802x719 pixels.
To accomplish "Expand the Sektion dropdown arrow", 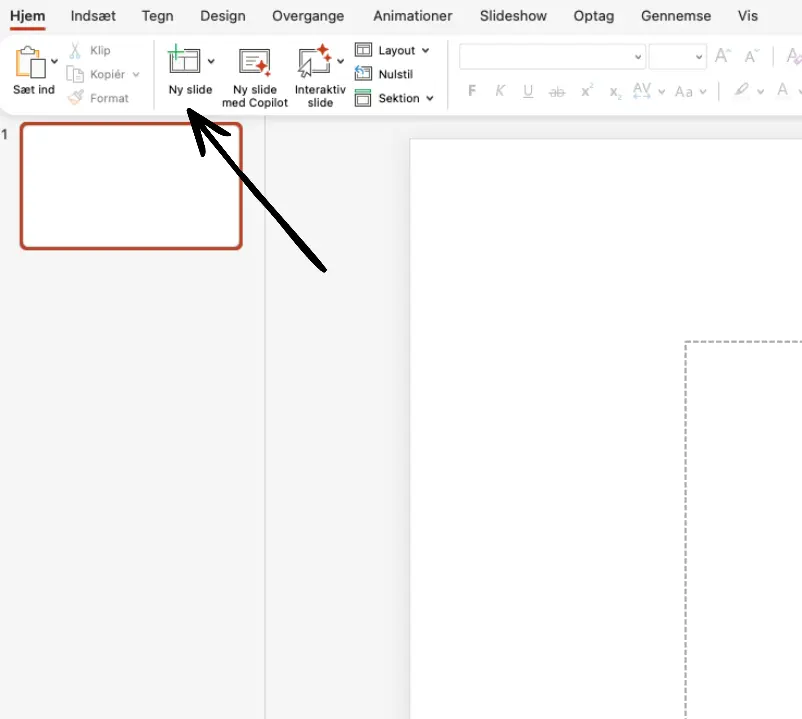I will [x=430, y=98].
